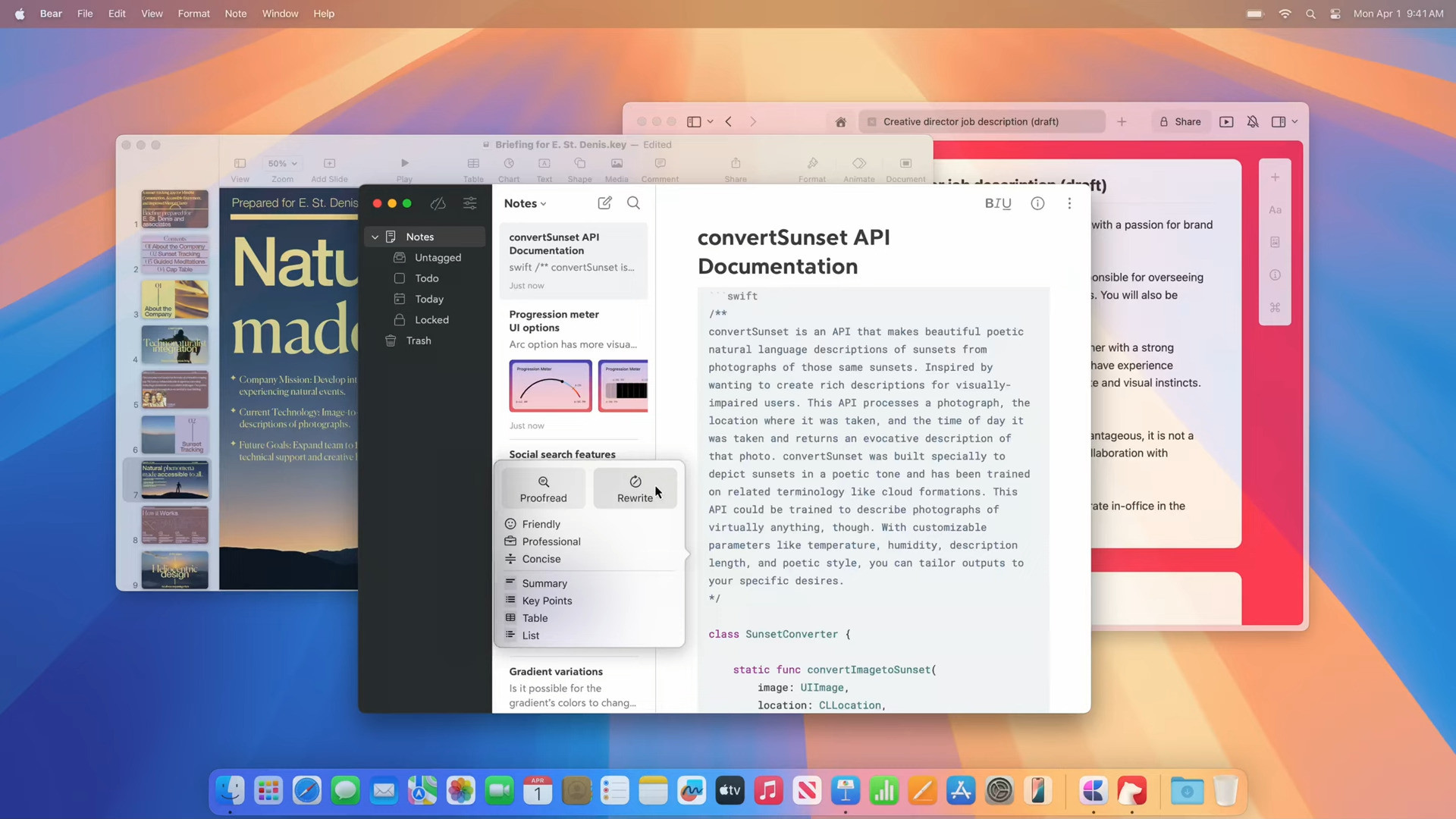Image resolution: width=1456 pixels, height=819 pixels.
Task: Open Bear app menu in menu bar
Action: pos(51,13)
